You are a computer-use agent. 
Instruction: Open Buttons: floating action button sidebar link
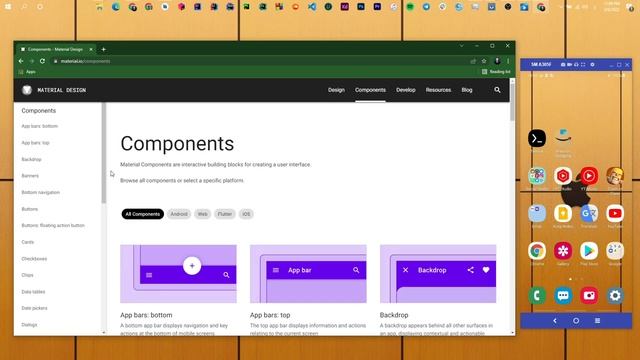click(53, 225)
